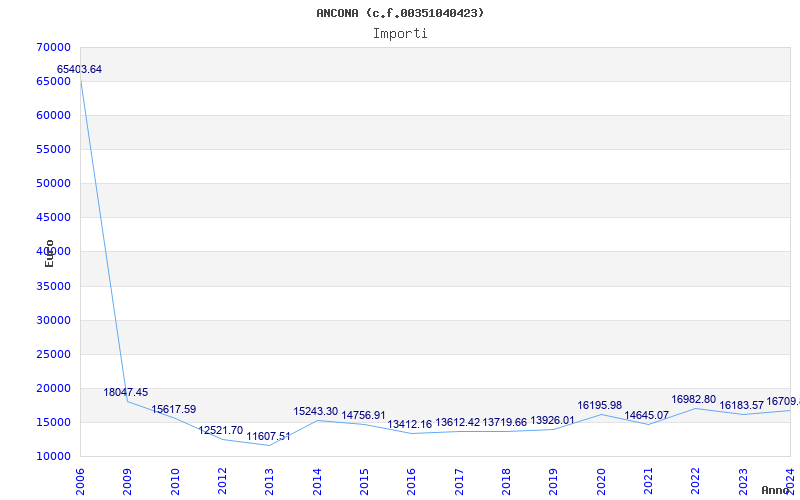Image resolution: width=800 pixels, height=500 pixels.
Task: Click the 50000 y-axis tick label
Action: (x=54, y=183)
